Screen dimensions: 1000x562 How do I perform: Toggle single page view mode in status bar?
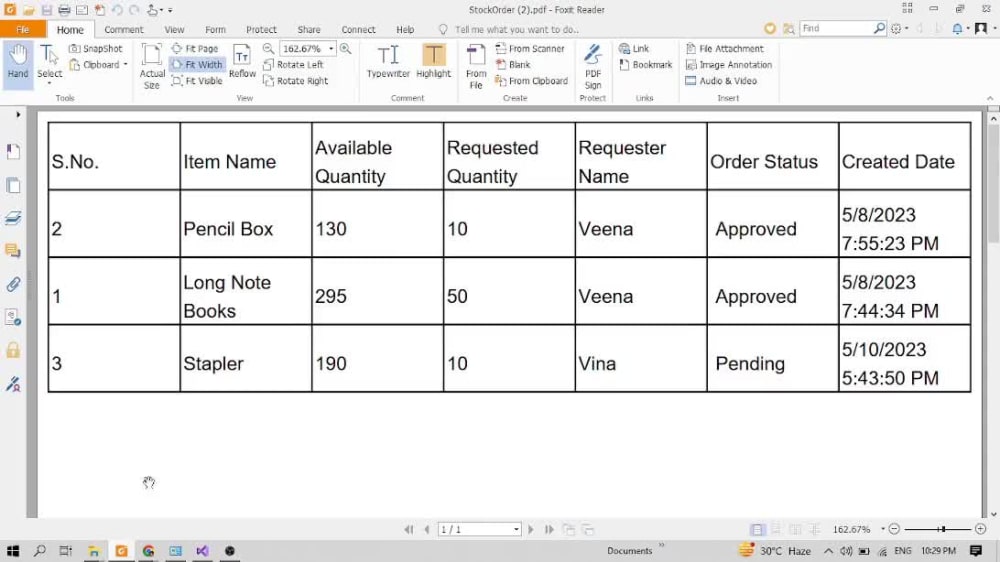pos(757,529)
